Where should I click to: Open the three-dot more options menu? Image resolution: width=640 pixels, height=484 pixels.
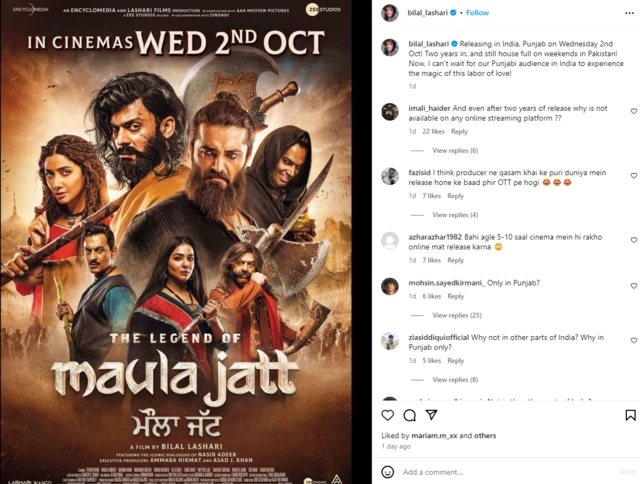point(629,13)
